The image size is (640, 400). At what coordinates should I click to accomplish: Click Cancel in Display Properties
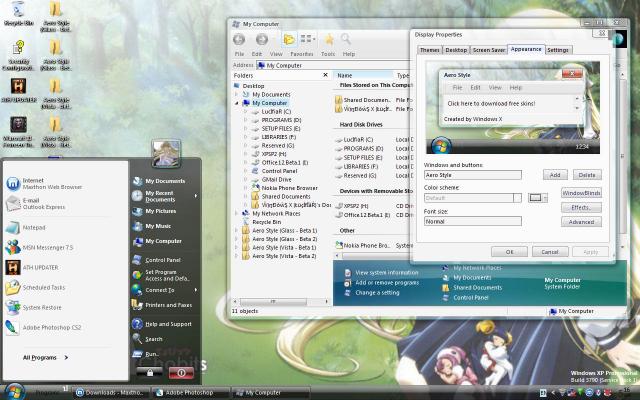[550, 252]
